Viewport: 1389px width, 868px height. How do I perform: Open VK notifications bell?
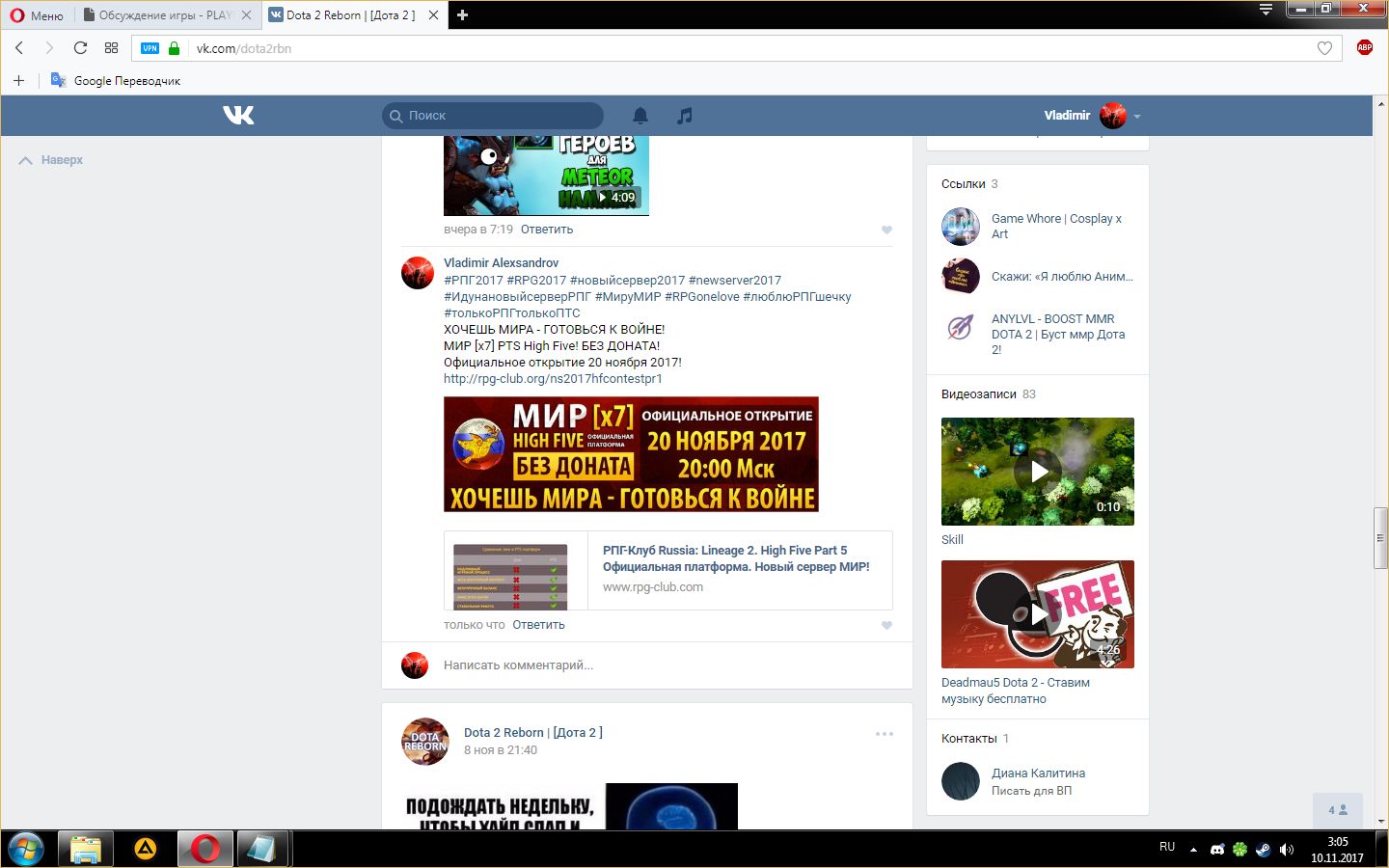[x=640, y=116]
